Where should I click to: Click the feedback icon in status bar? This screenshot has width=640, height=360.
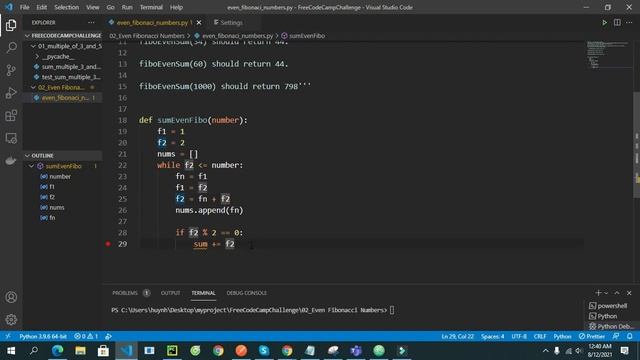tap(616, 336)
